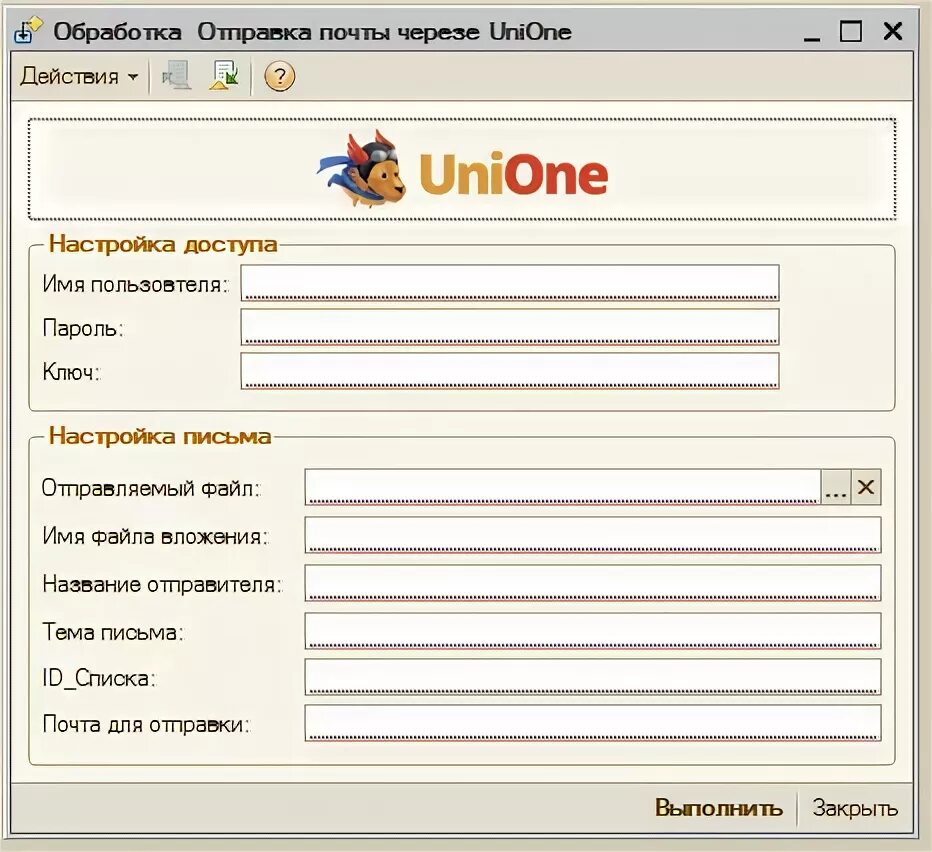932x852 pixels.
Task: Focus the Тема письма field
Action: click(593, 631)
